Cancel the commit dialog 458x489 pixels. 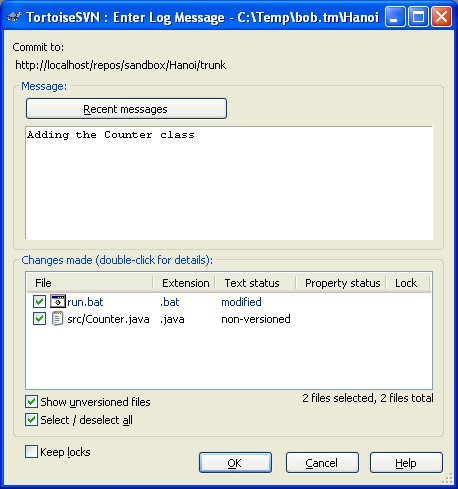click(322, 463)
